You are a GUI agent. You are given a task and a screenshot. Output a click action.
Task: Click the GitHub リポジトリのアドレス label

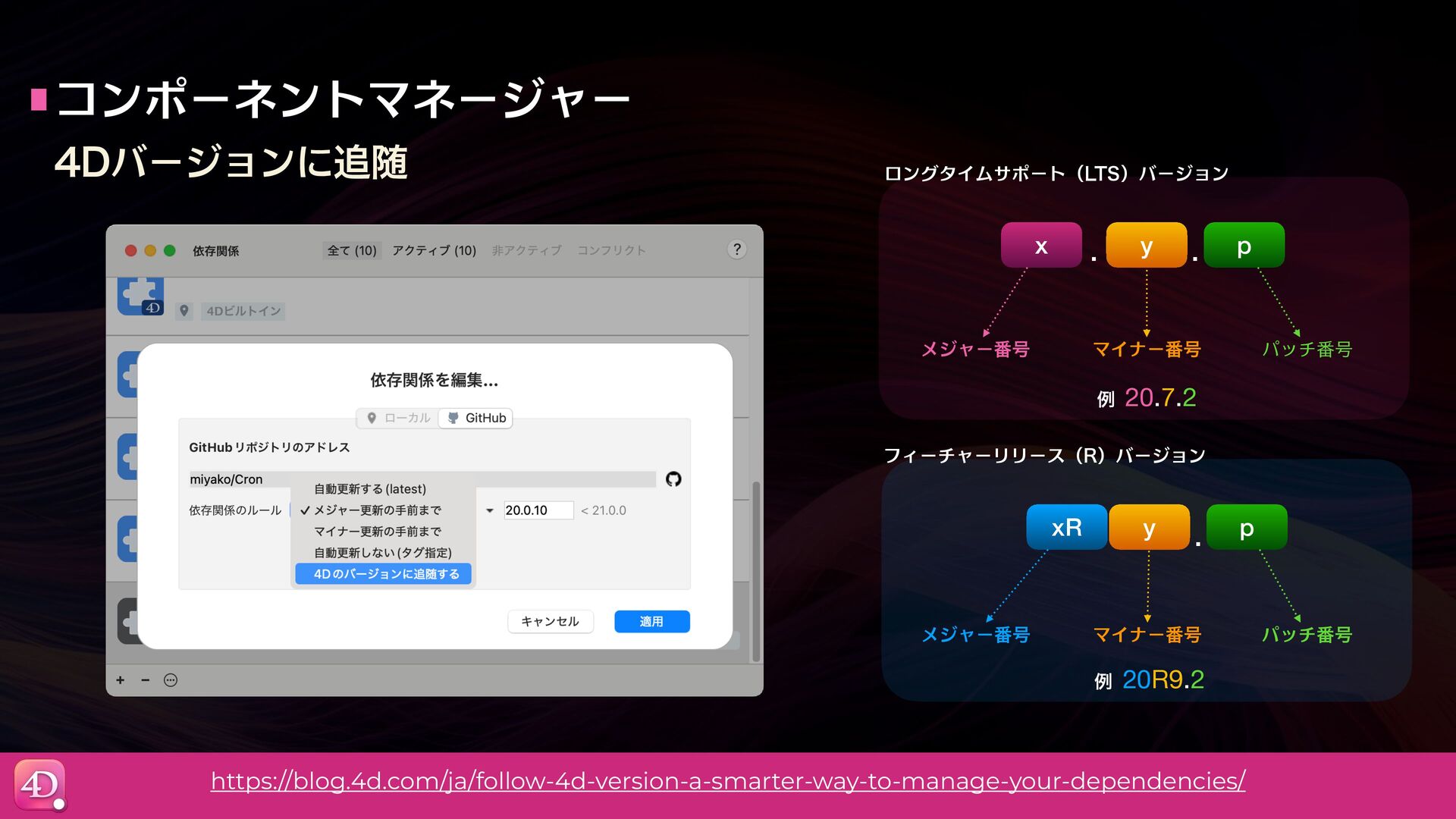(x=269, y=447)
